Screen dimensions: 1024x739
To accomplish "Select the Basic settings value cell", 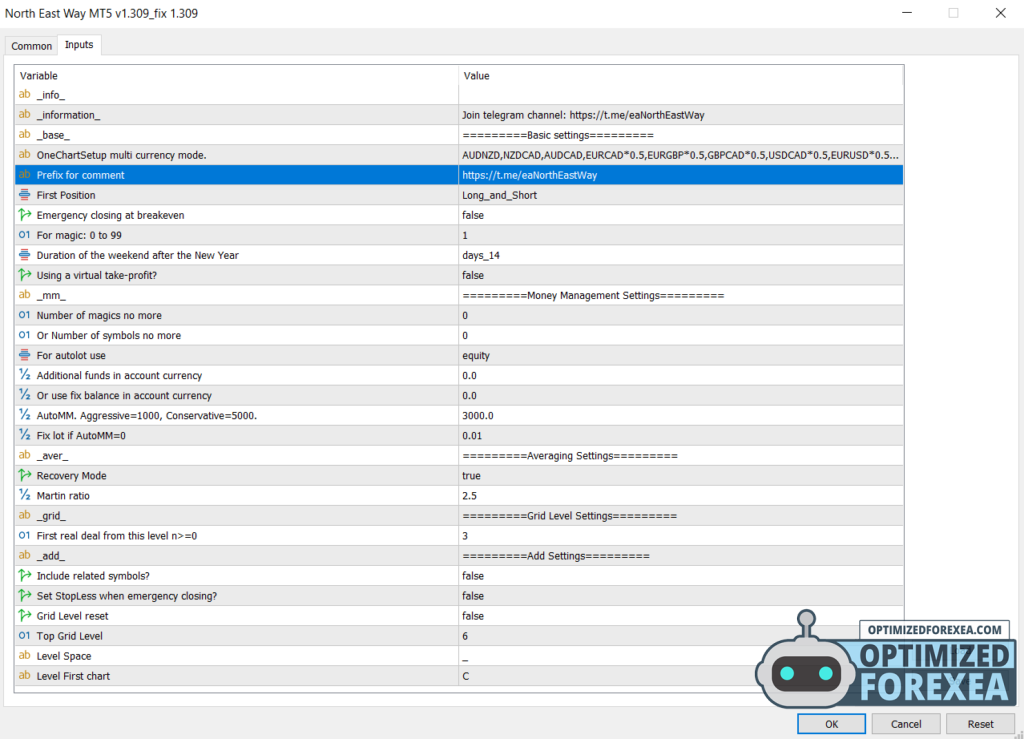I will click(681, 135).
